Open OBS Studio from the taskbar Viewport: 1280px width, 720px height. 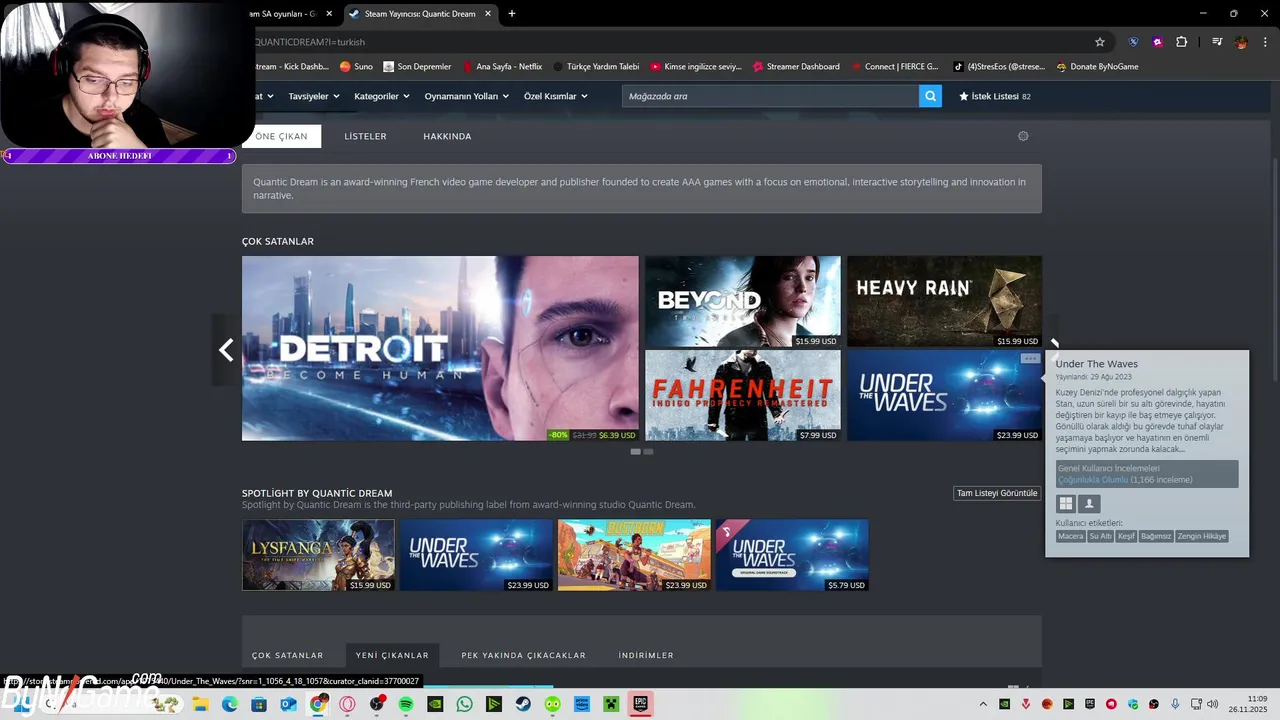(x=376, y=704)
